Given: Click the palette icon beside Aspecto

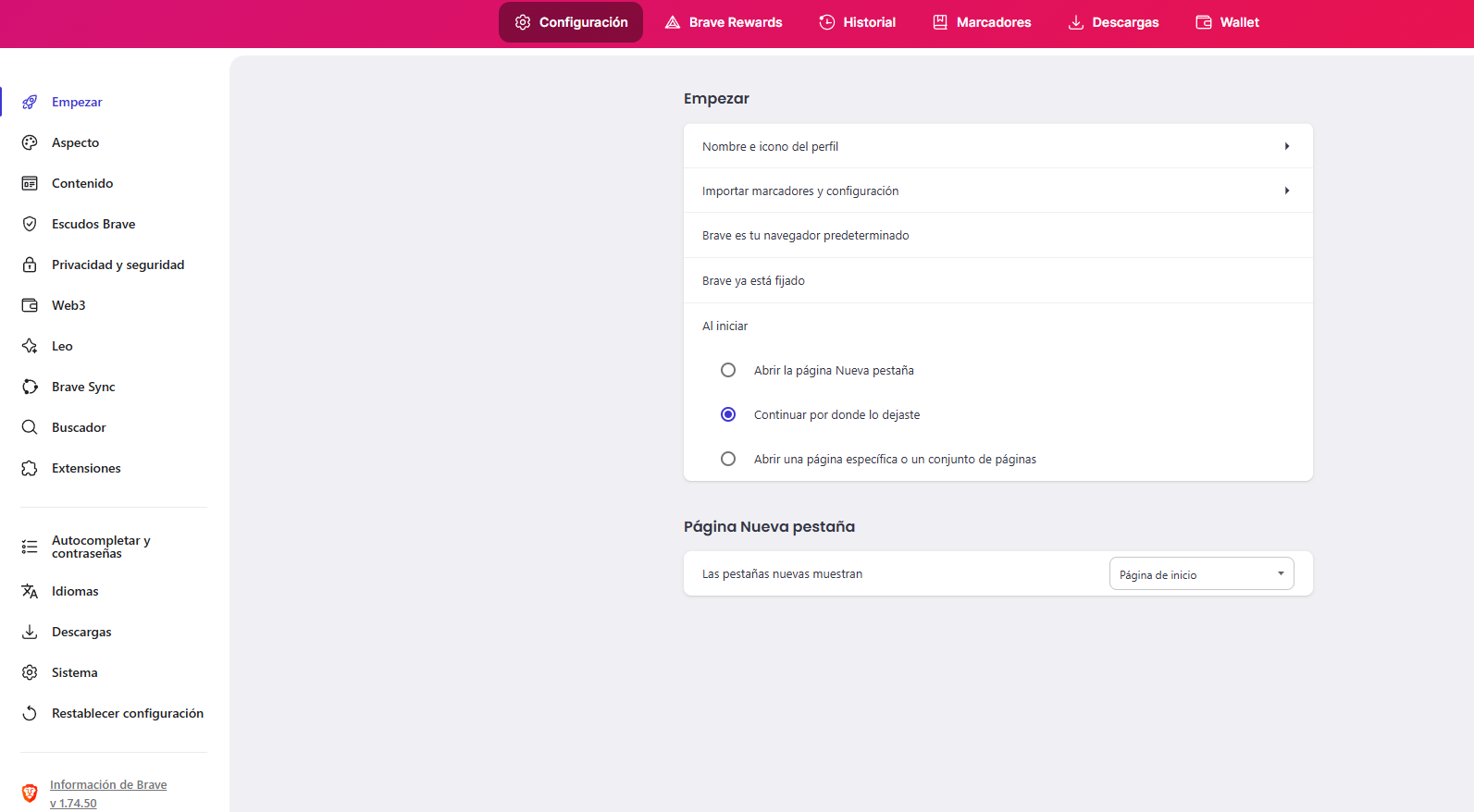Looking at the screenshot, I should (30, 142).
